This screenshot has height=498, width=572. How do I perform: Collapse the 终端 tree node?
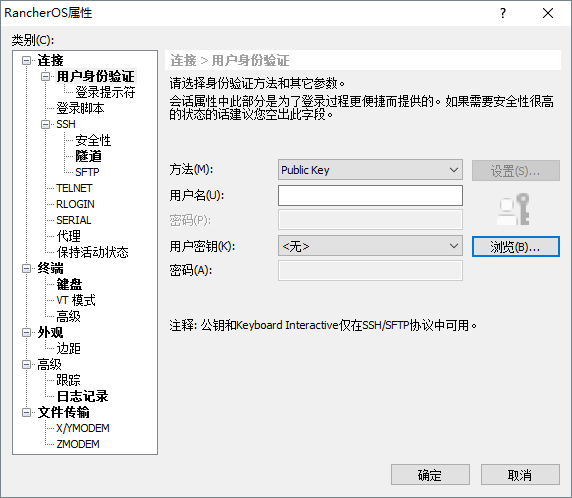[26, 269]
